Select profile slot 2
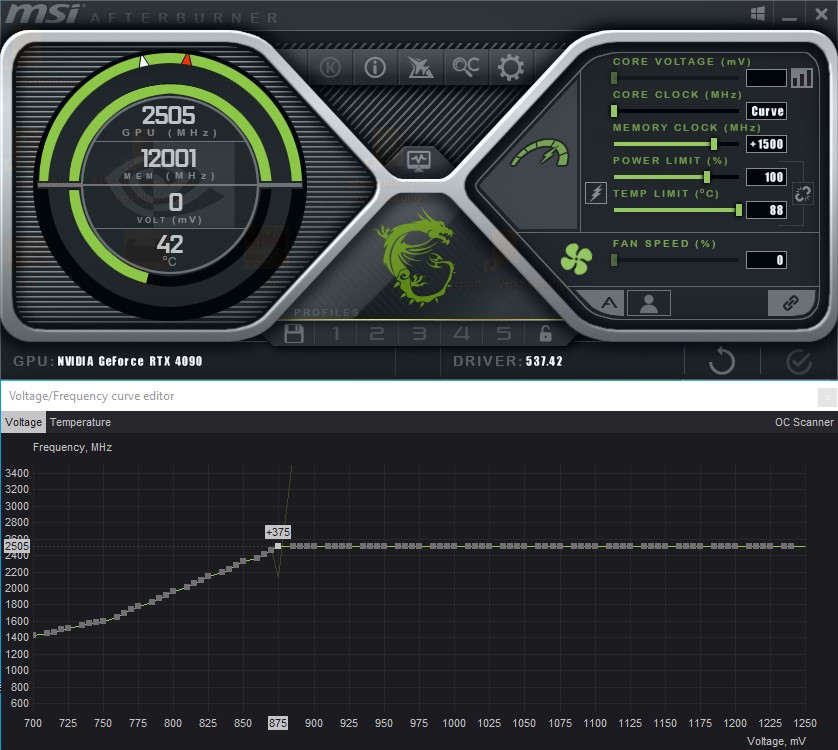The image size is (838, 750). click(377, 334)
